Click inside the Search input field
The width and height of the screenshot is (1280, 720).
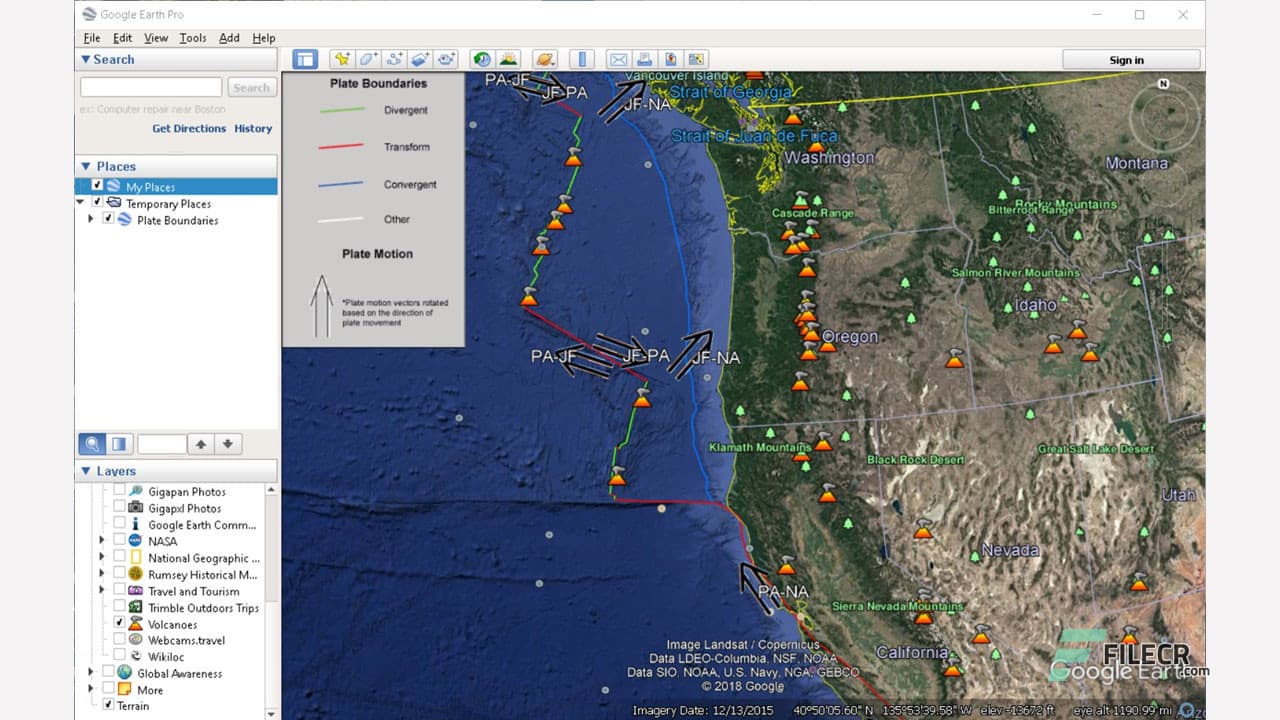(x=150, y=87)
